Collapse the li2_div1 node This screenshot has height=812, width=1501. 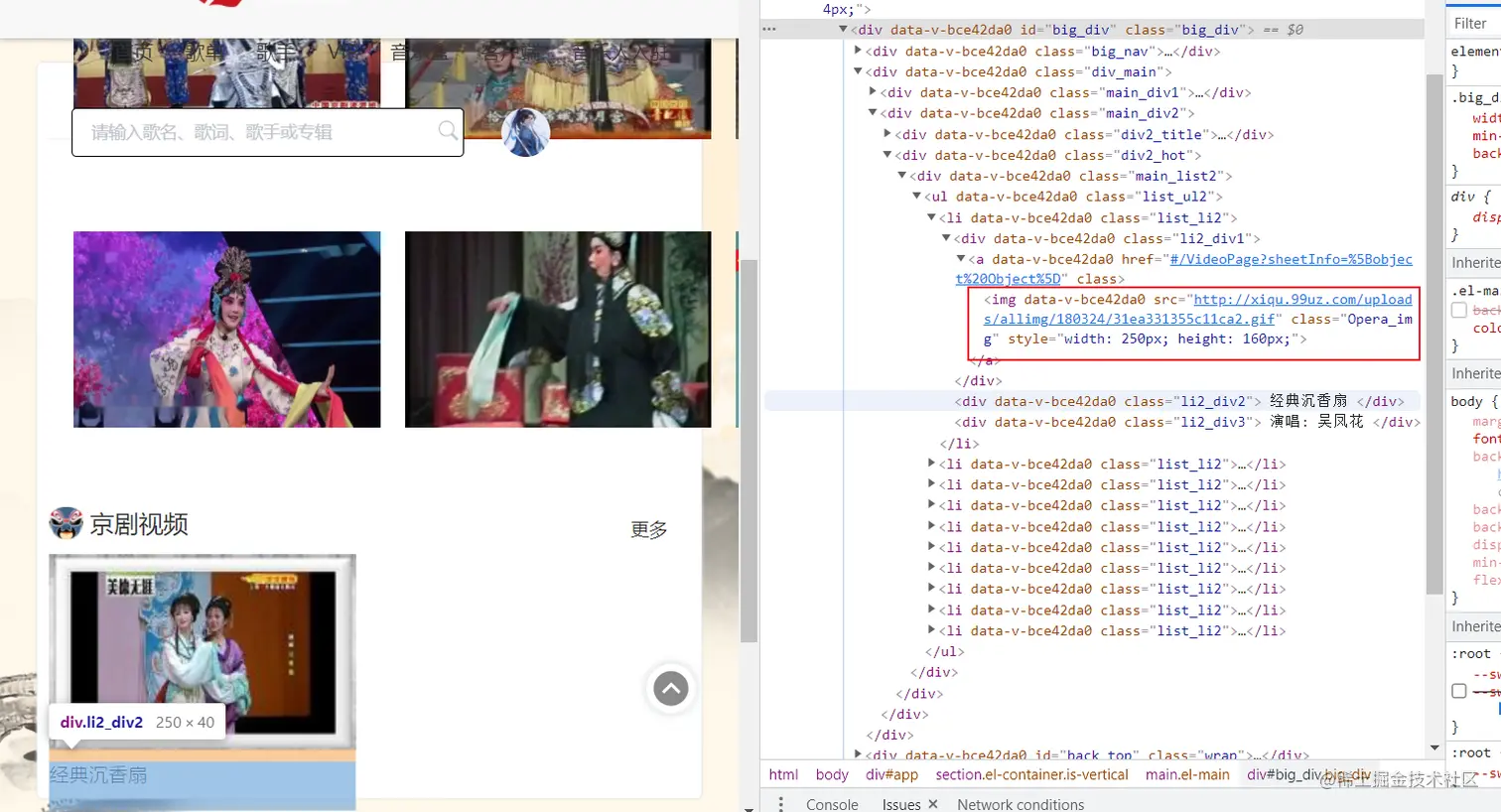[946, 238]
